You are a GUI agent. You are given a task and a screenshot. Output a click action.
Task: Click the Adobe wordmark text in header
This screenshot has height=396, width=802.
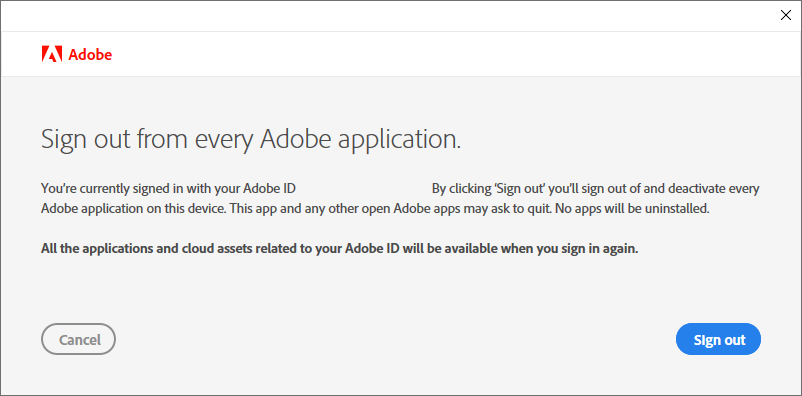(90, 55)
